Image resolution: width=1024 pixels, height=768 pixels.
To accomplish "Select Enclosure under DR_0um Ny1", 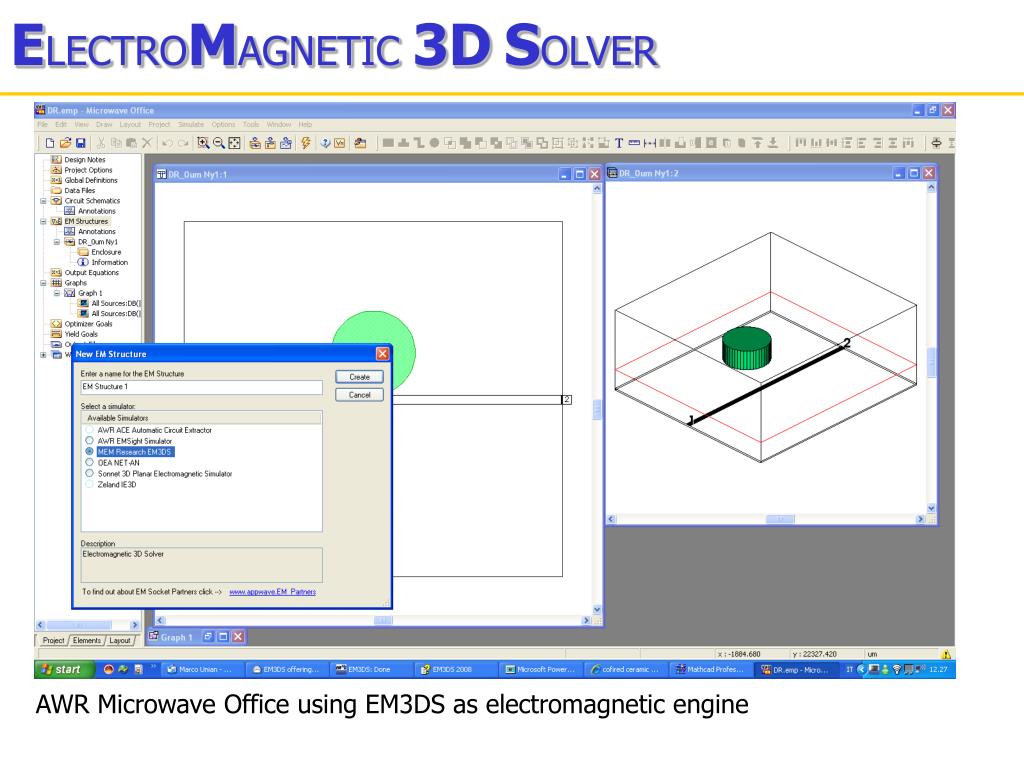I will [106, 252].
